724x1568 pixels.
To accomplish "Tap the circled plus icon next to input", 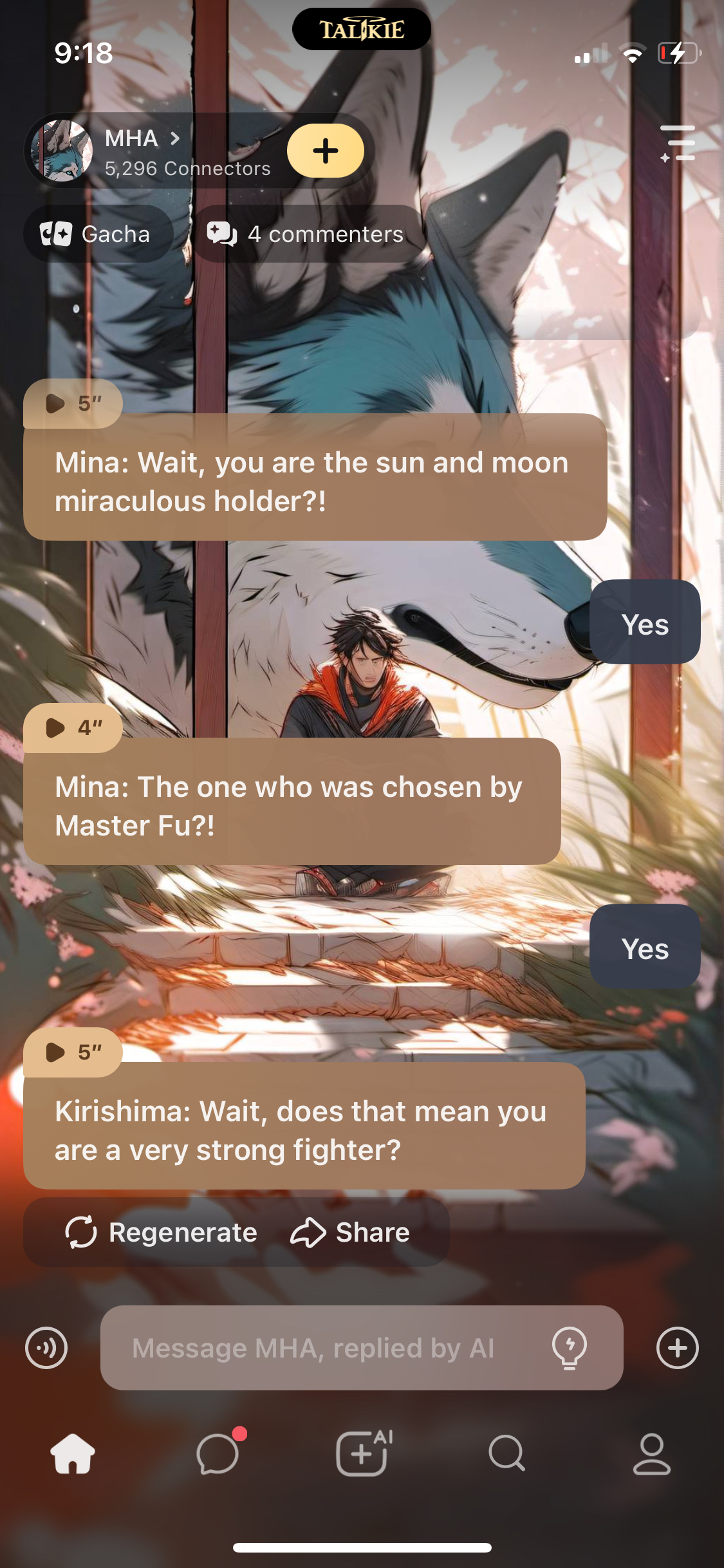I will 677,1347.
